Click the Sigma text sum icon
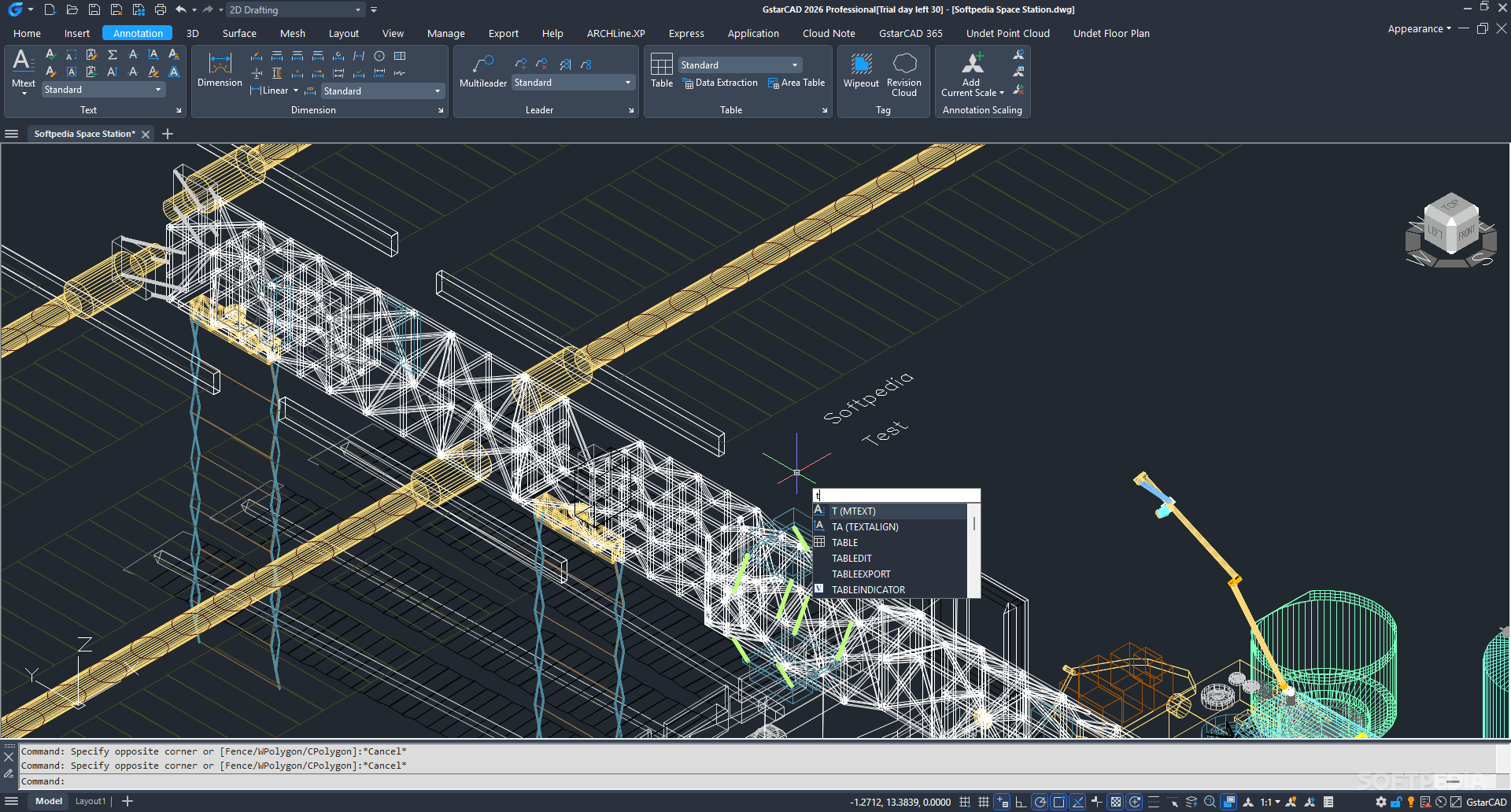This screenshot has width=1511, height=812. (x=113, y=55)
